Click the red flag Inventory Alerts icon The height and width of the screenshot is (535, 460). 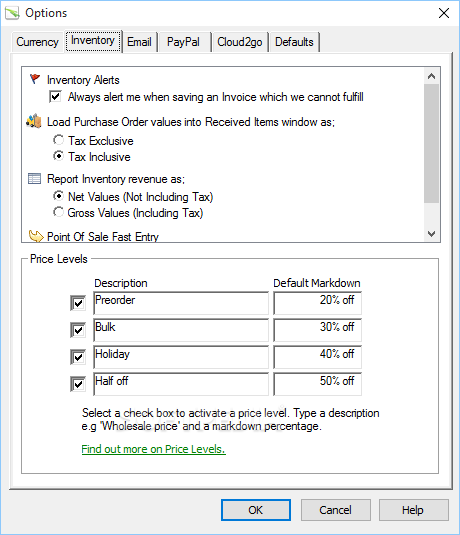[x=35, y=79]
